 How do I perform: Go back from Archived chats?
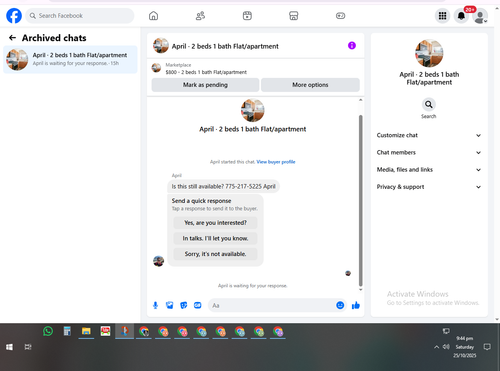(x=12, y=38)
